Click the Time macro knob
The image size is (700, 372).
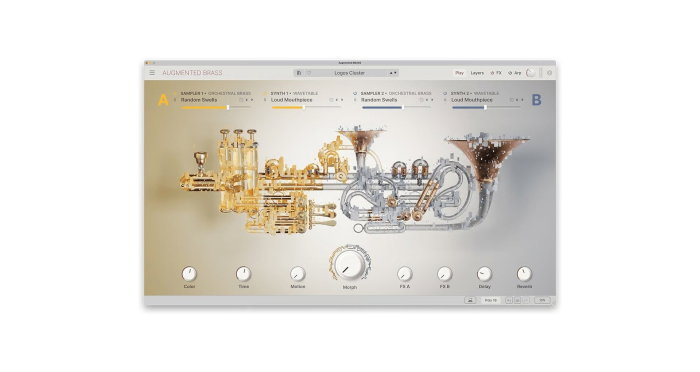click(x=243, y=273)
